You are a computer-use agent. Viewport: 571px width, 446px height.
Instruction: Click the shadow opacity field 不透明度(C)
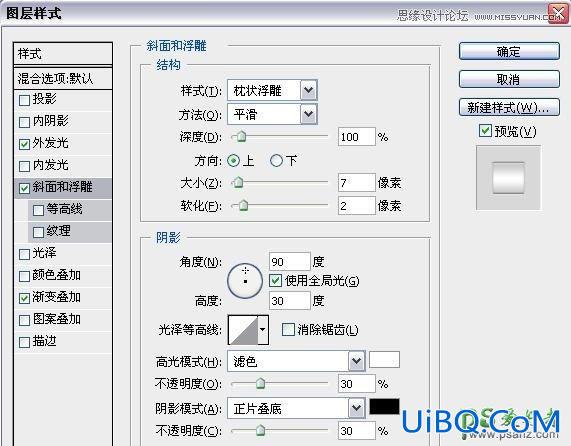[x=356, y=431]
